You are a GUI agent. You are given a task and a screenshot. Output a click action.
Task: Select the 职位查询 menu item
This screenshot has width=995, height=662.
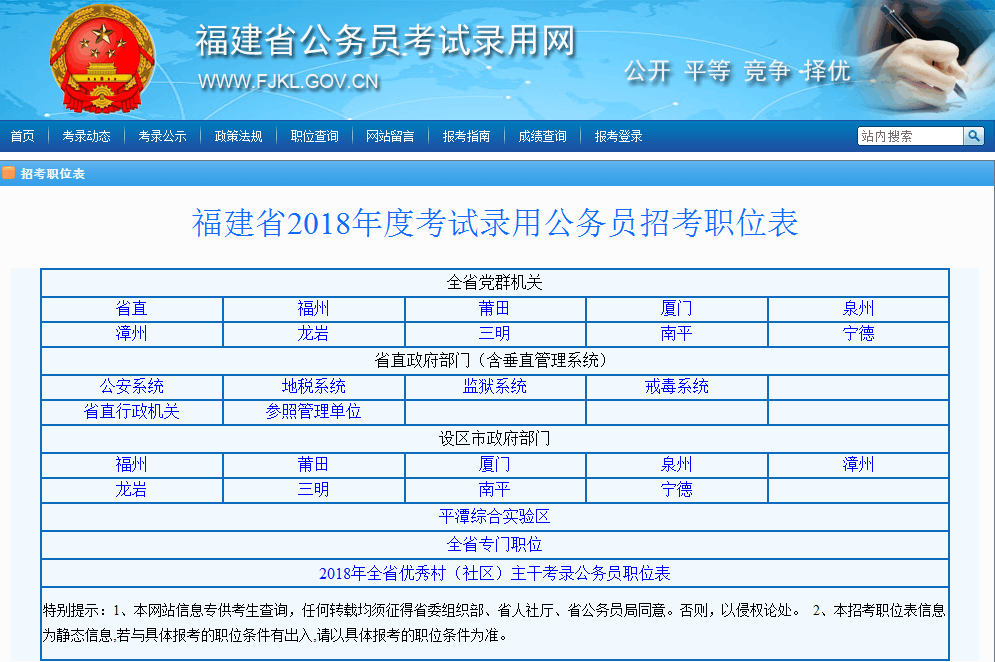(315, 136)
